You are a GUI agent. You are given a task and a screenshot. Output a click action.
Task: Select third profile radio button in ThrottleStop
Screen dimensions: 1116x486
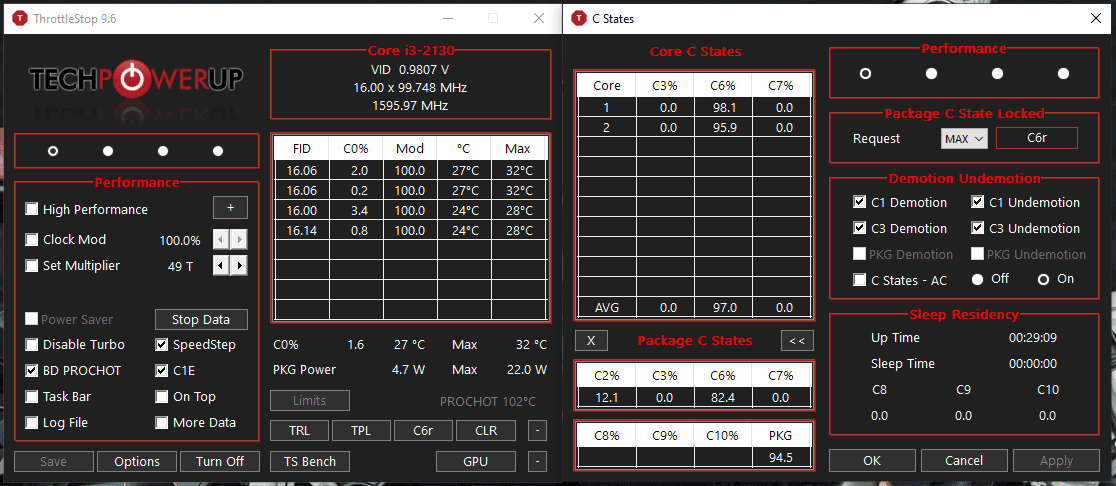[x=163, y=151]
